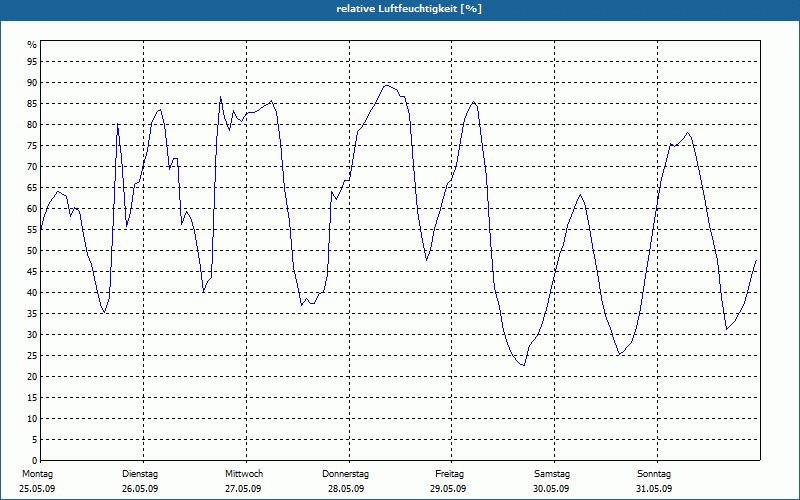Click the date '25.05.09'
Viewport: 800px width, 500px height.
pyautogui.click(x=37, y=489)
